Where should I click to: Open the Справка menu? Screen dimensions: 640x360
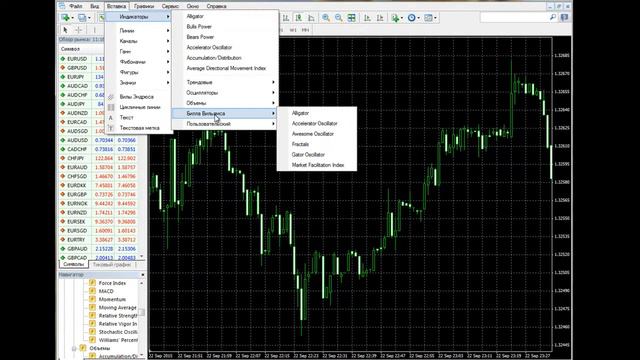216,6
